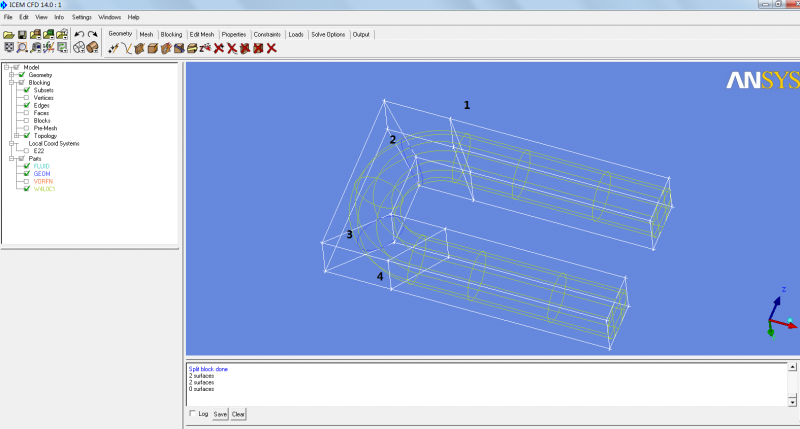This screenshot has height=429, width=800.
Task: Enable the Faces checkbox
Action: click(27, 113)
